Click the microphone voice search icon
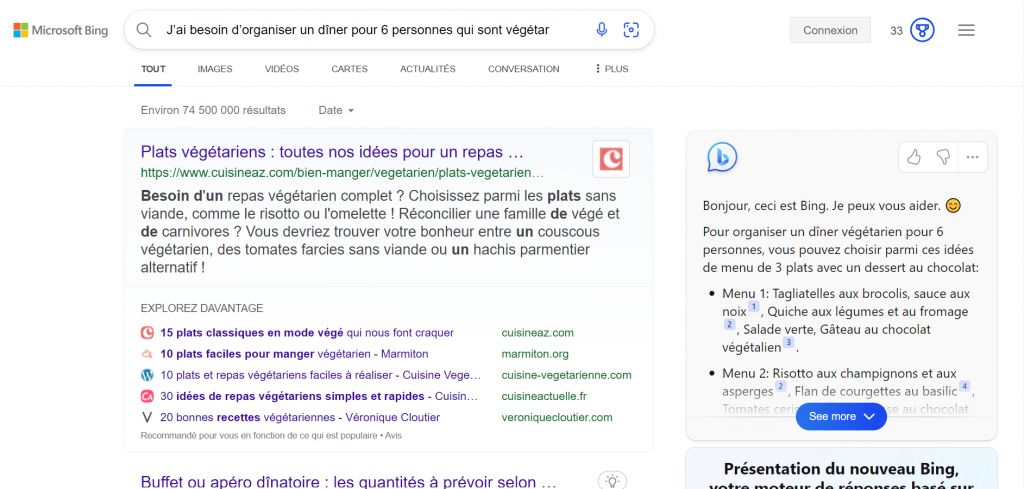1024x489 pixels. (x=601, y=30)
